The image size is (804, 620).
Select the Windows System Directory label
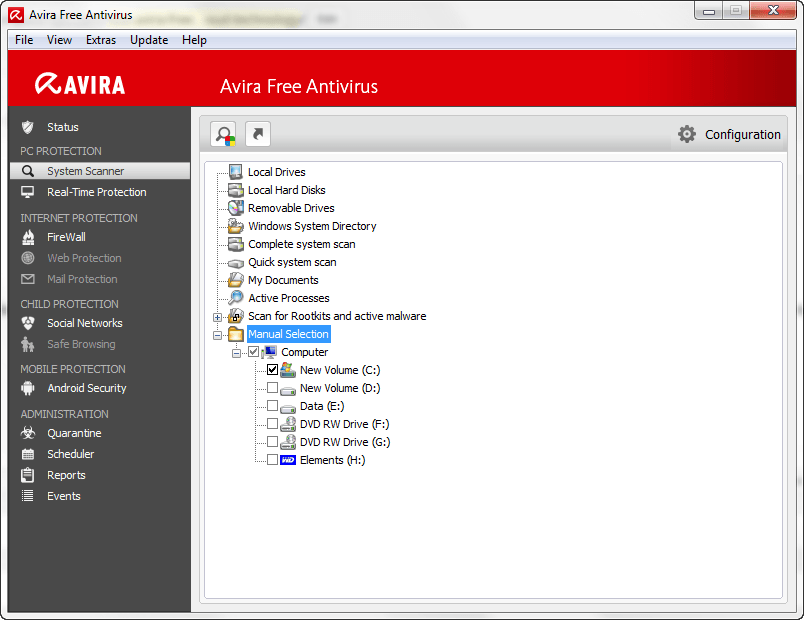(x=312, y=226)
